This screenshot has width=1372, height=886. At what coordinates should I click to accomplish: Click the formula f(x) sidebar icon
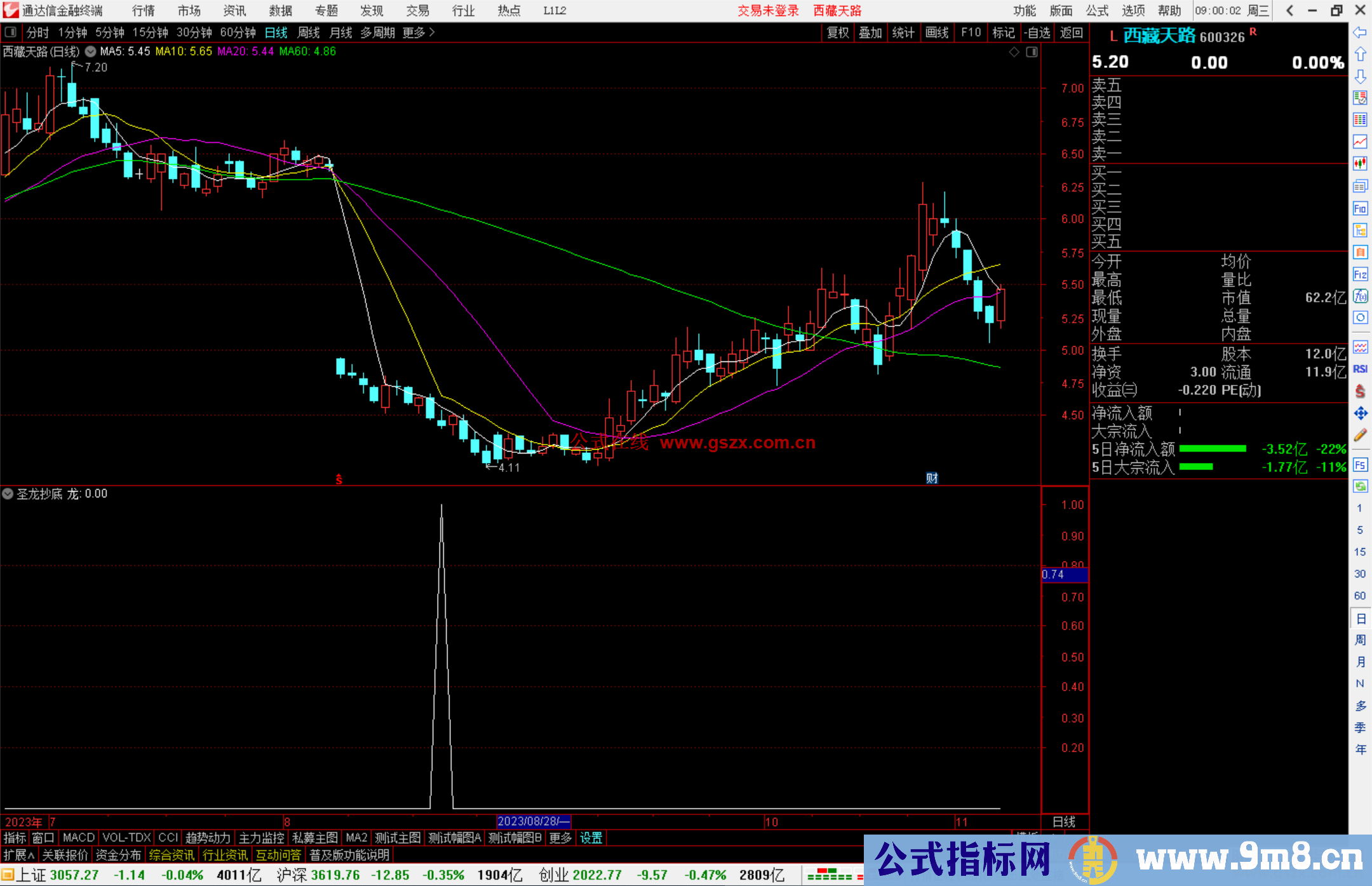pyautogui.click(x=1360, y=296)
